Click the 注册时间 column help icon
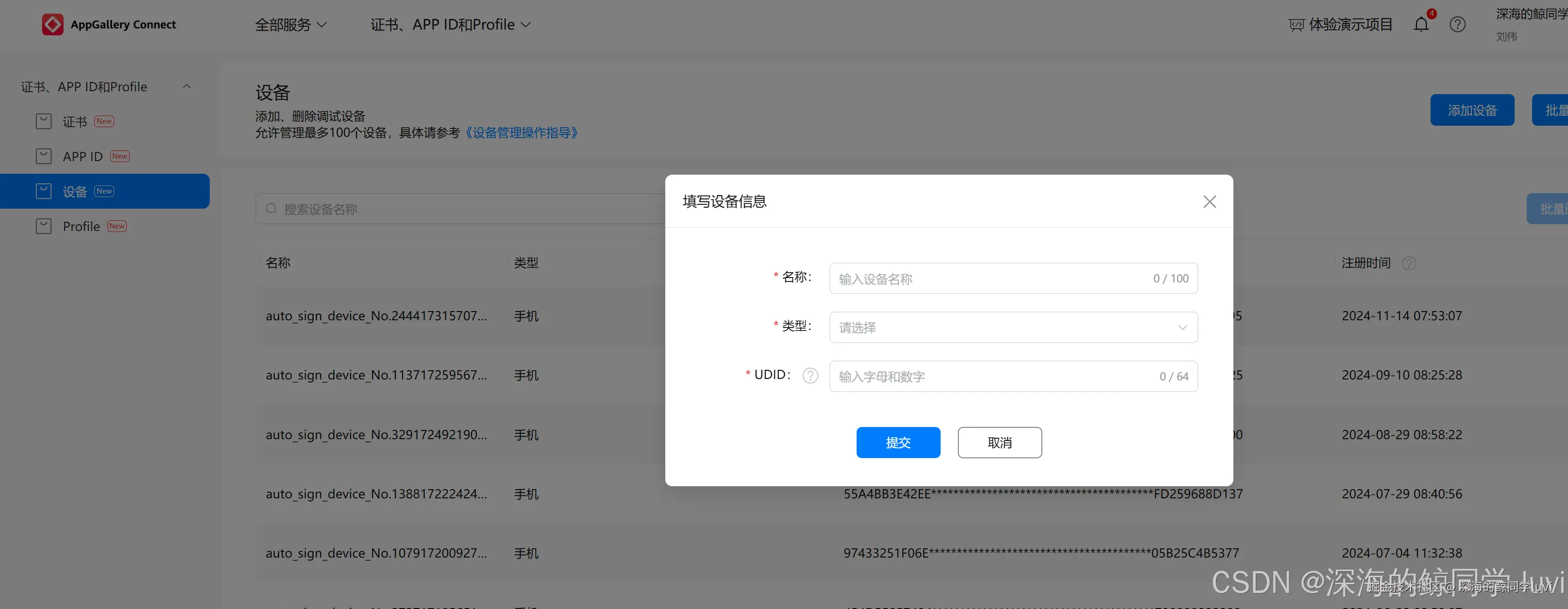The image size is (1568, 609). [x=1409, y=263]
